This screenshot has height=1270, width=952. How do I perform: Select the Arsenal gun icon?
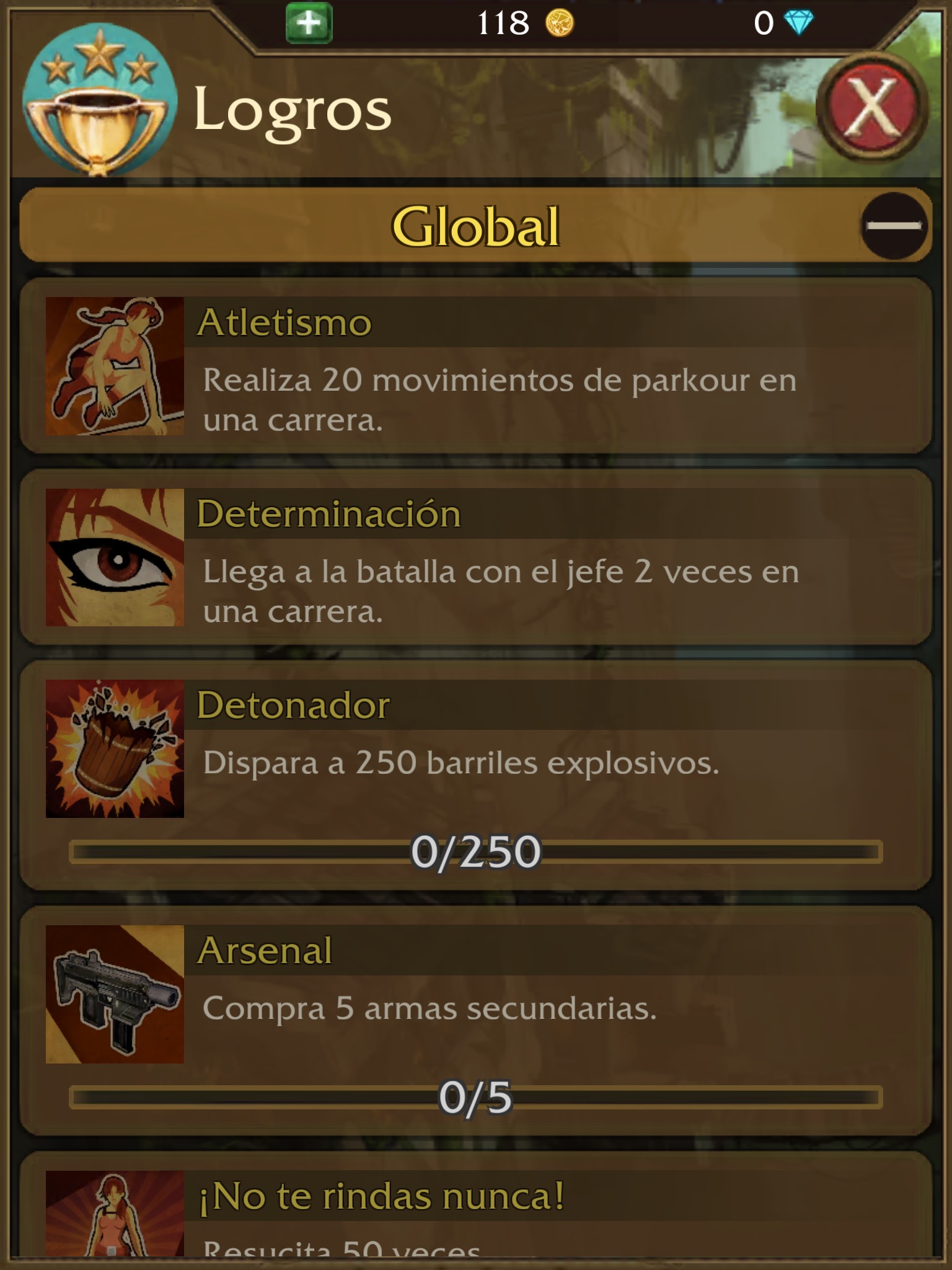tap(115, 994)
